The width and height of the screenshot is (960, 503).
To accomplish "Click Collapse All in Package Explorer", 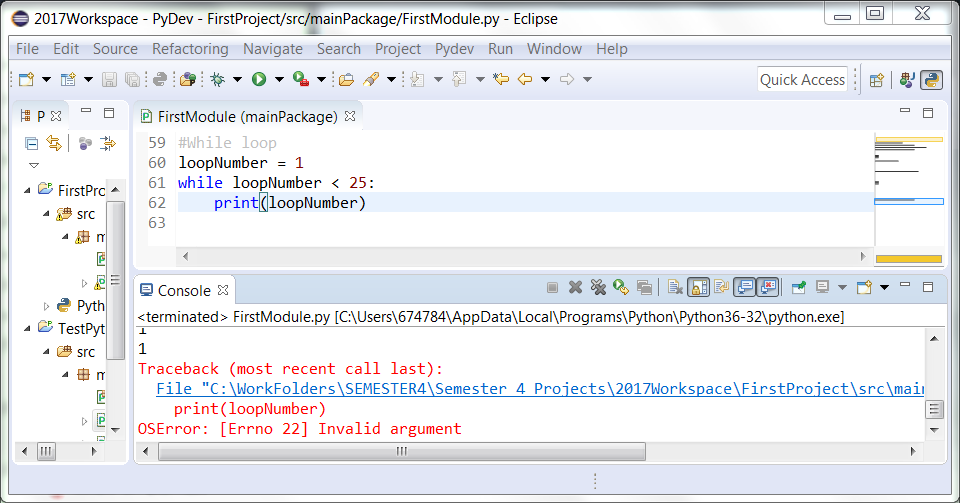I will (x=31, y=144).
